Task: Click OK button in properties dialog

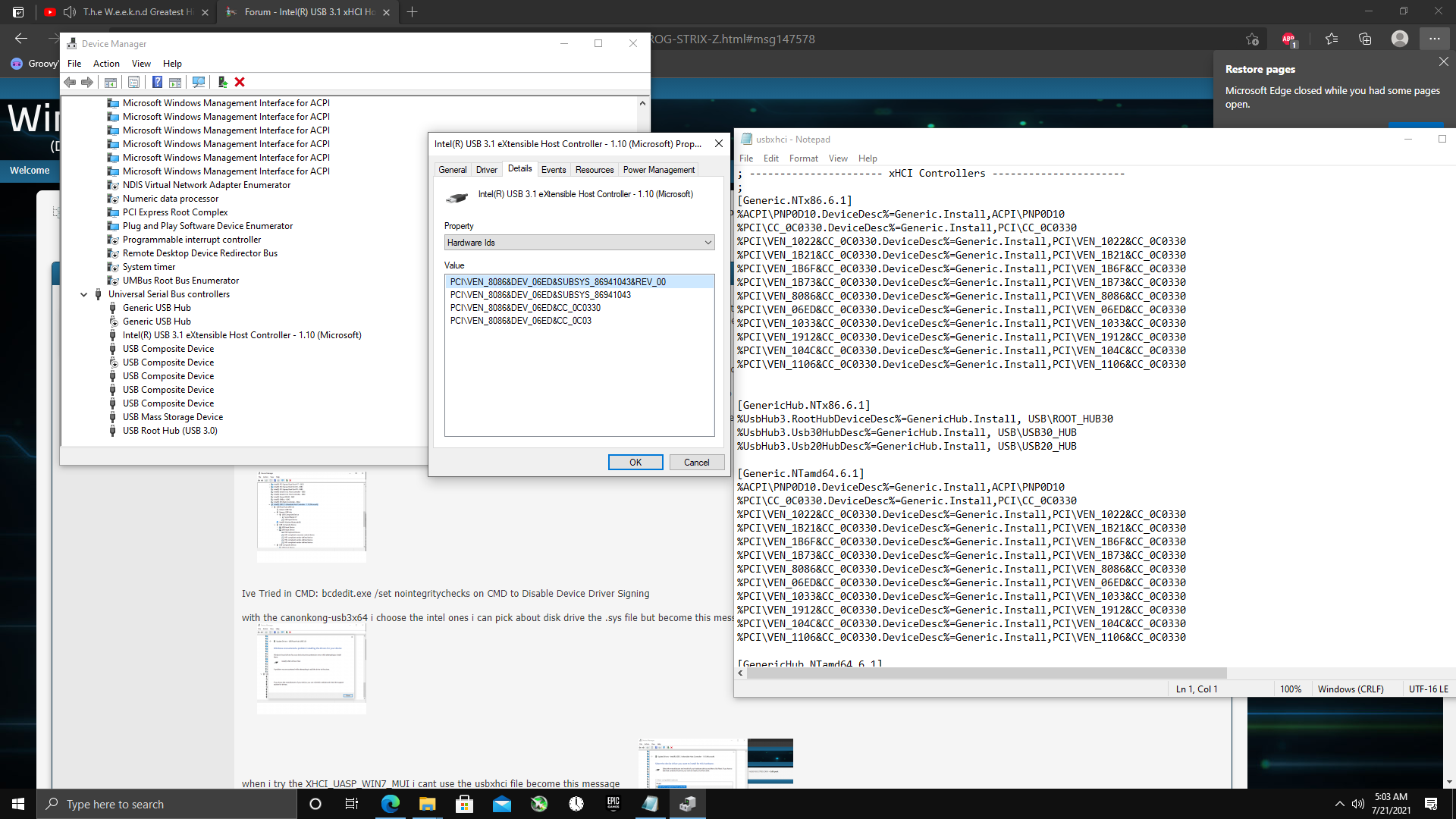Action: (x=635, y=461)
